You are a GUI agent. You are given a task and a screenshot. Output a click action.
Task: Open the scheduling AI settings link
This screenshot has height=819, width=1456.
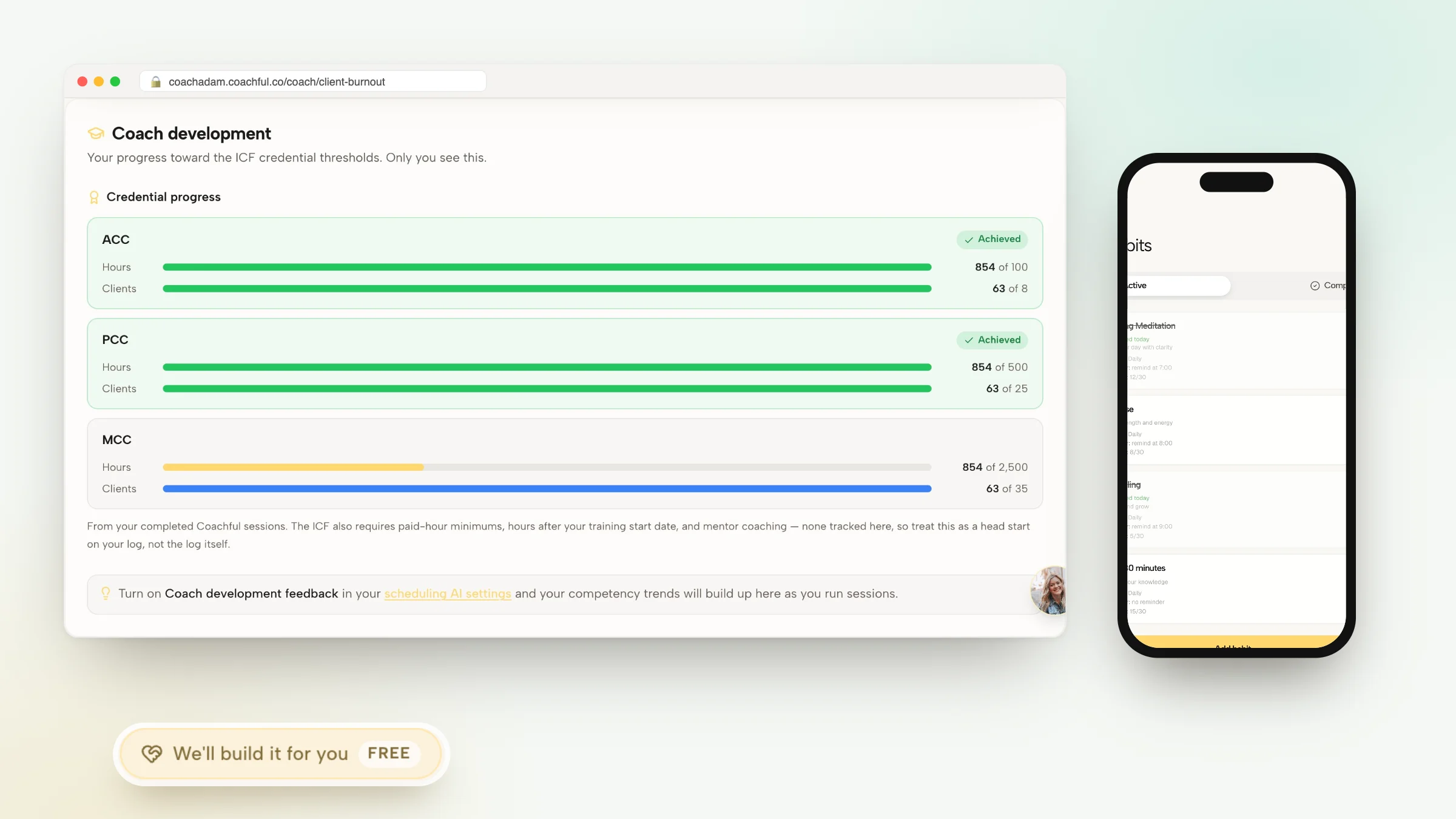[x=448, y=594]
